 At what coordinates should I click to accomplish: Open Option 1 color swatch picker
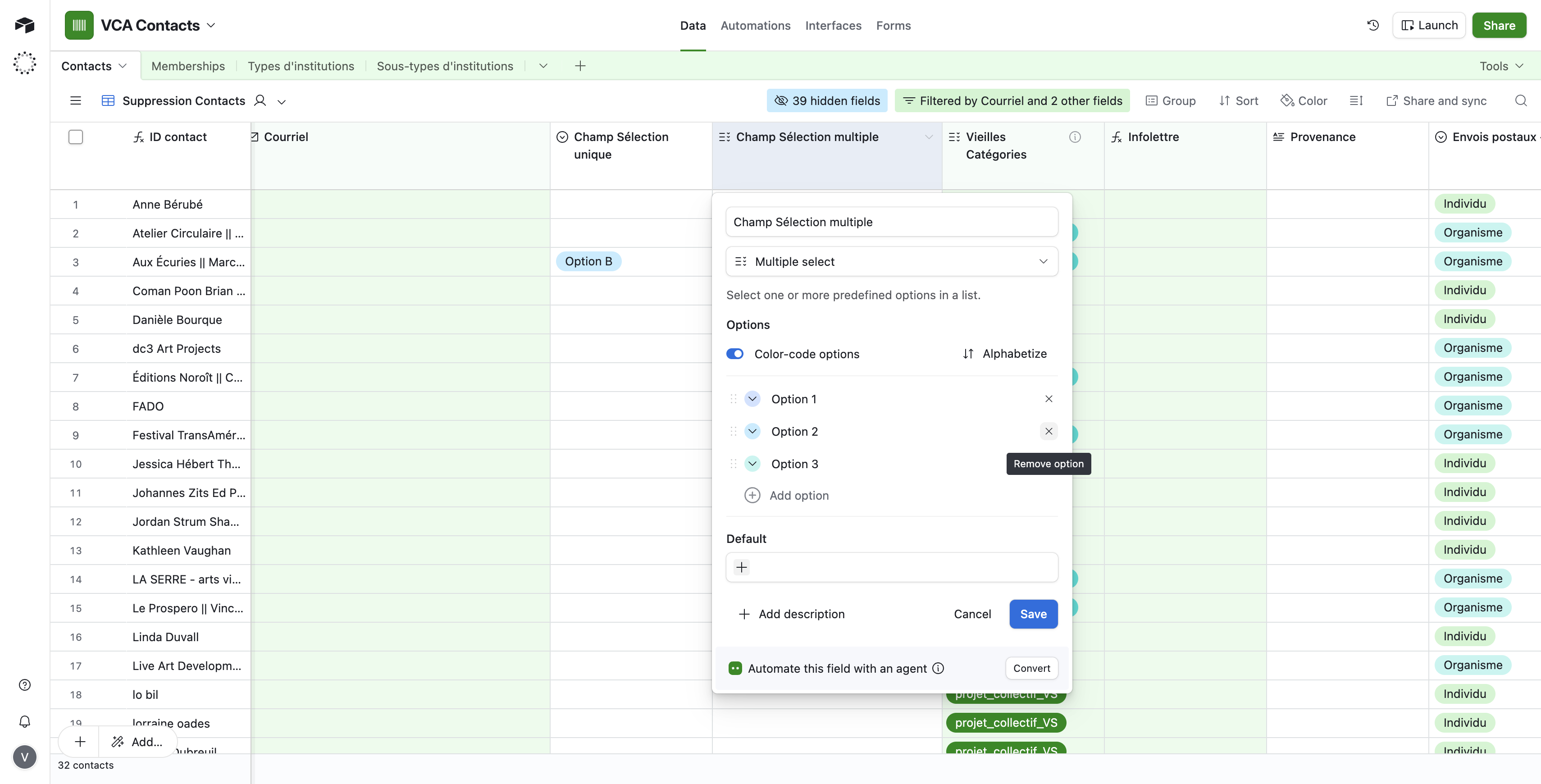[752, 399]
